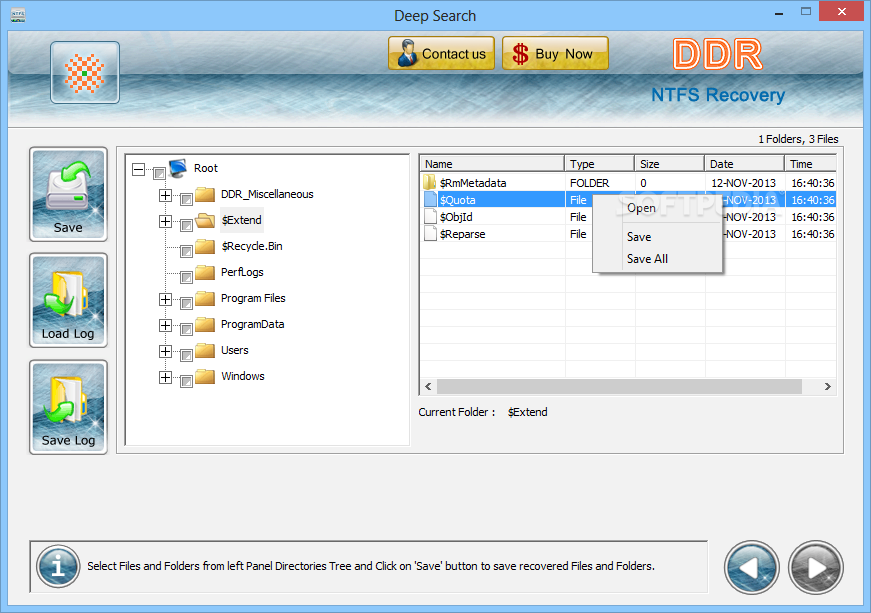Image resolution: width=871 pixels, height=613 pixels.
Task: Check the DDR_Miscellaneous checkbox
Action: click(187, 199)
